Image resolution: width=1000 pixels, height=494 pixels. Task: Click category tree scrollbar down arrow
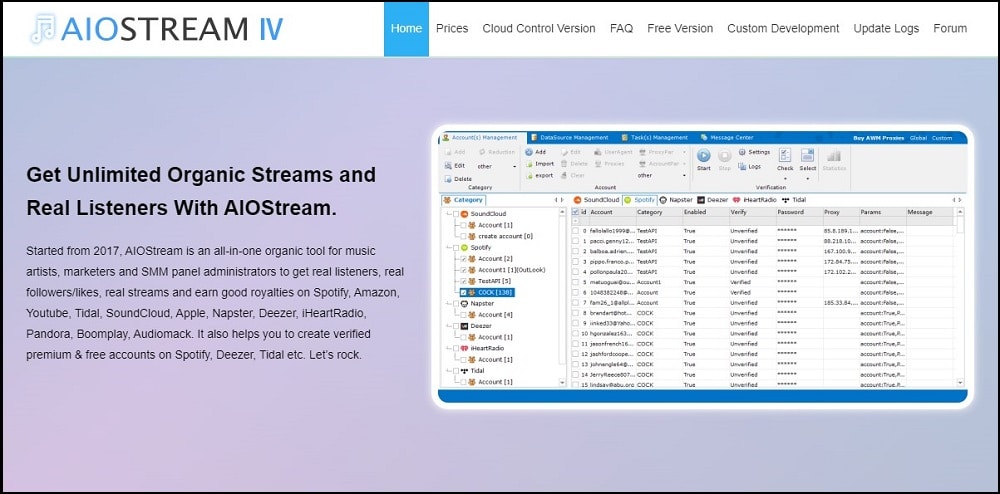coord(562,382)
